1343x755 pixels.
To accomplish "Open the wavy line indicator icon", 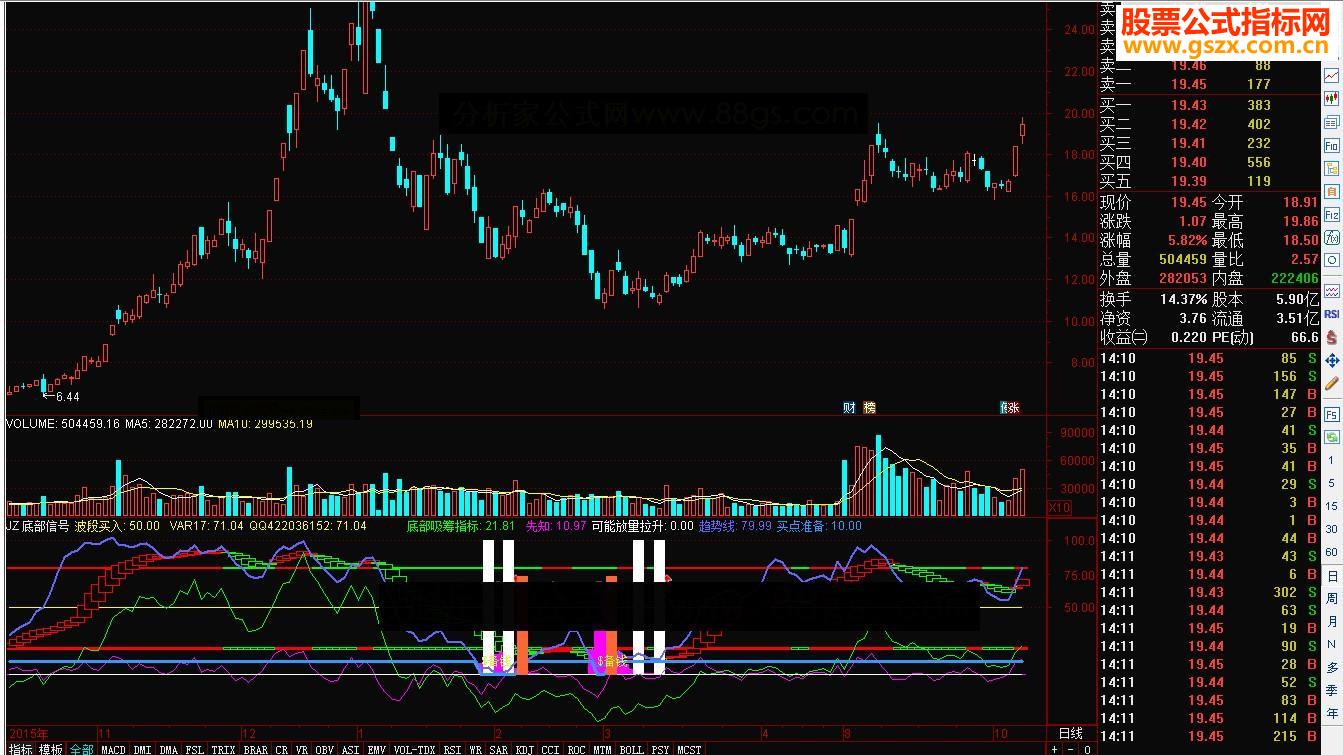I will [x=1332, y=291].
